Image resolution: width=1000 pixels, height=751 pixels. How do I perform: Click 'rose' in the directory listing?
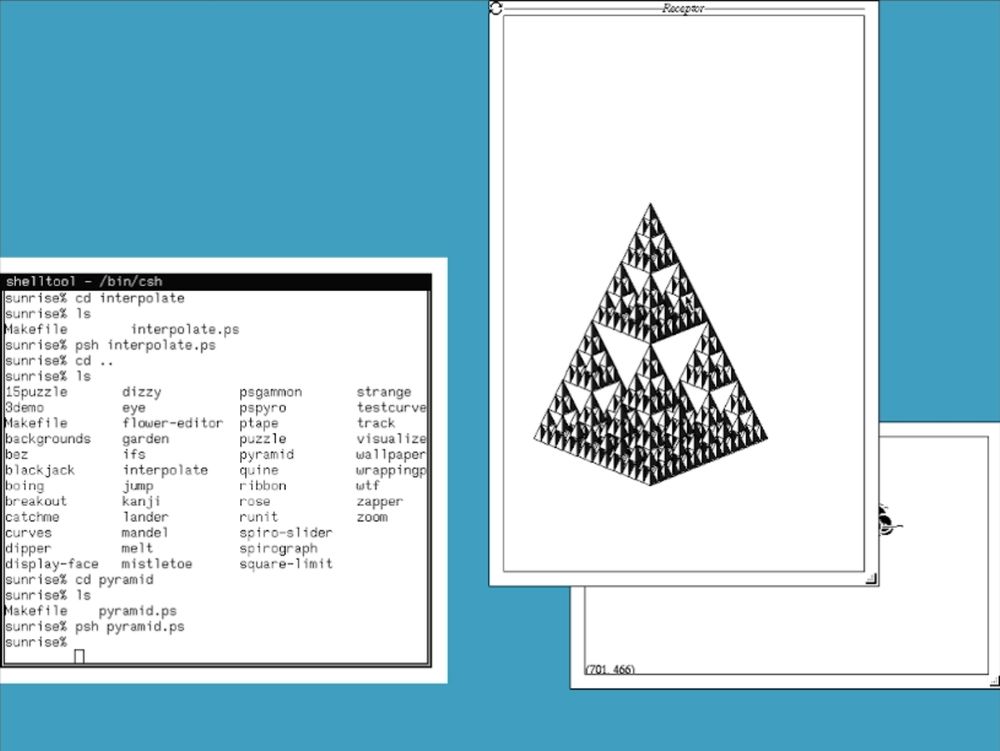click(255, 501)
